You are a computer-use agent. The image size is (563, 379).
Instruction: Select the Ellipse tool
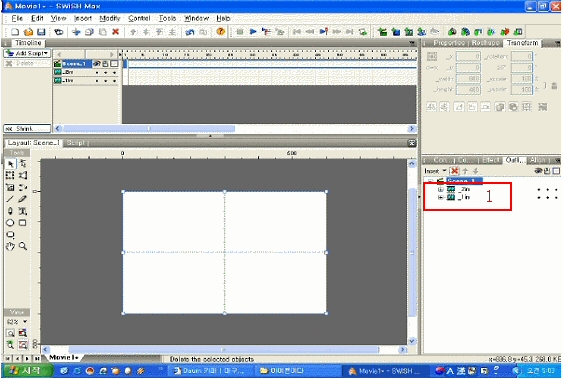[x=10, y=223]
